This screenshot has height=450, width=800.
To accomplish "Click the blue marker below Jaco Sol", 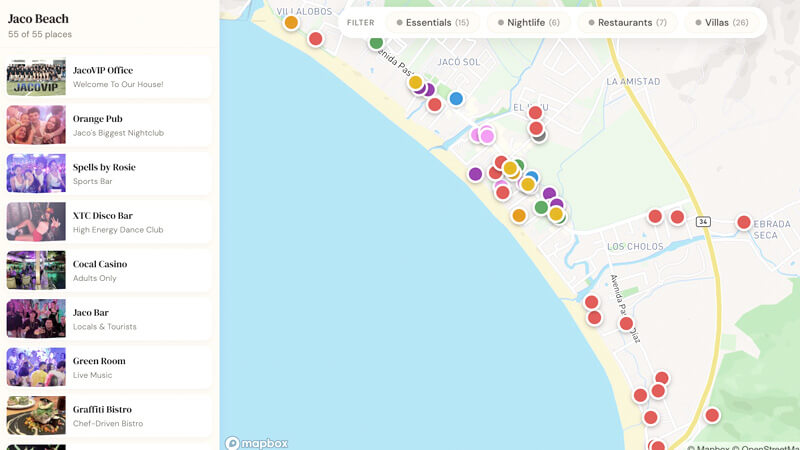I will [456, 98].
